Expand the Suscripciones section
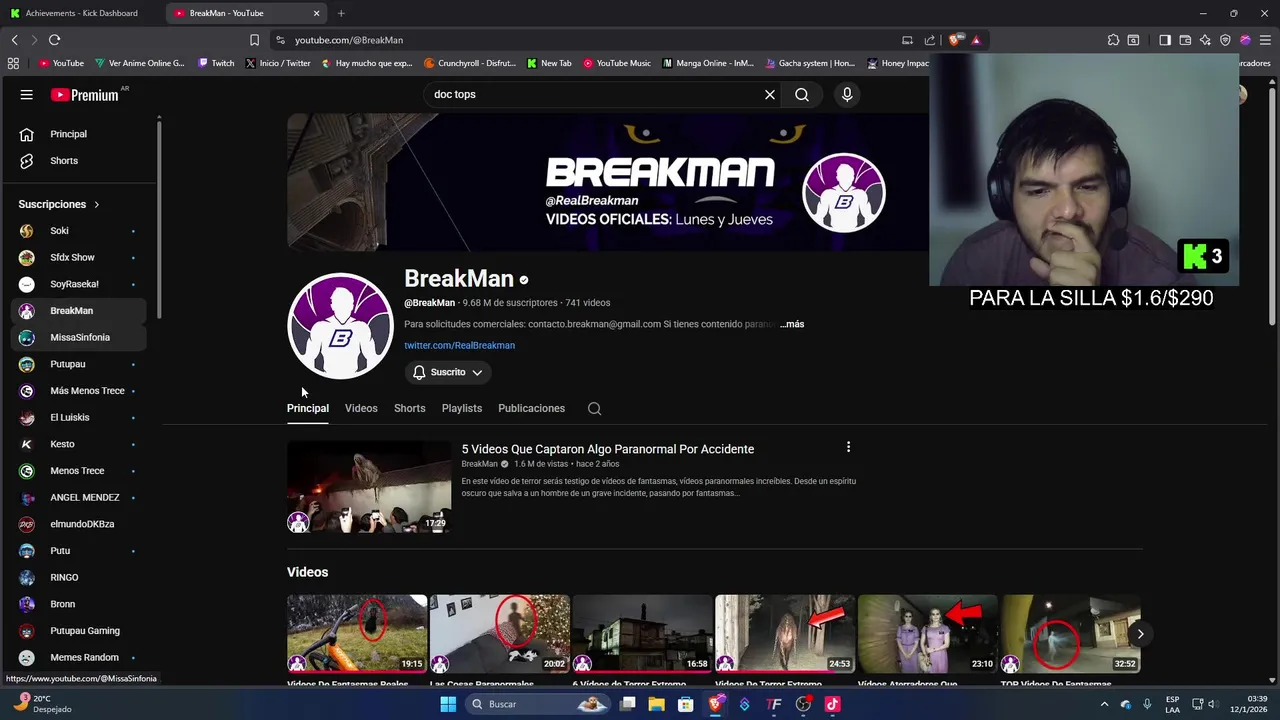Image resolution: width=1280 pixels, height=720 pixels. pyautogui.click(x=59, y=204)
